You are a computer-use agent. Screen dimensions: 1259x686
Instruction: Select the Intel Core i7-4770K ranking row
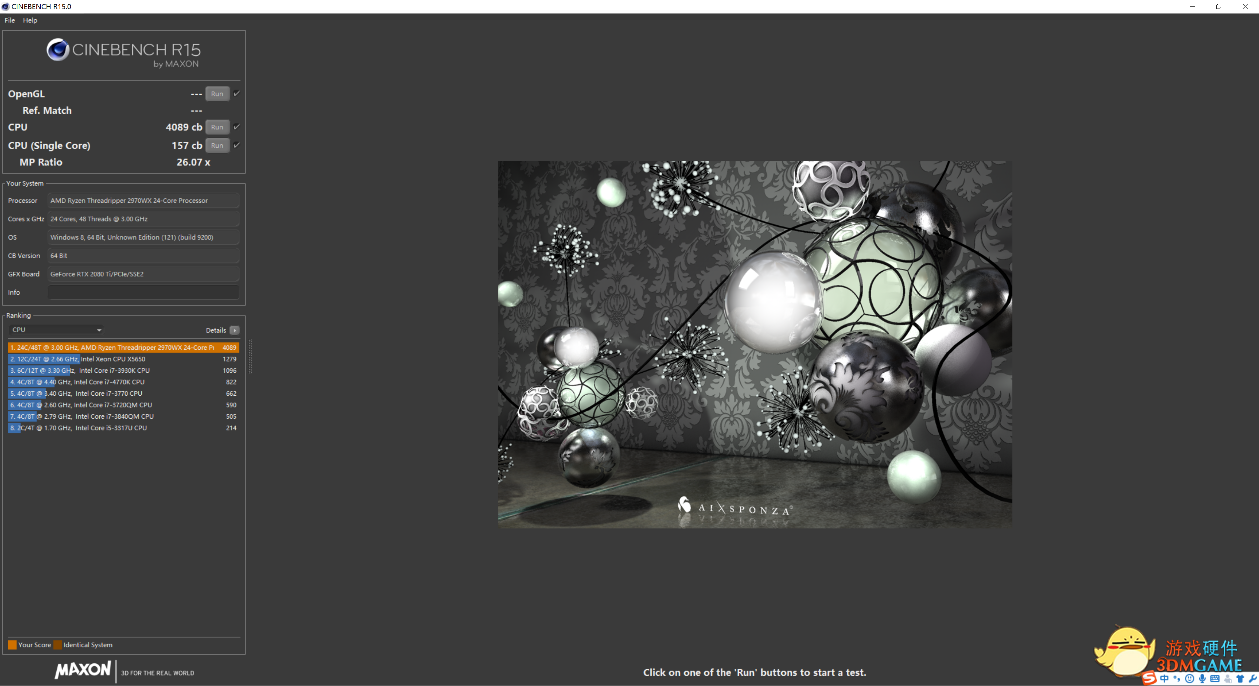123,382
